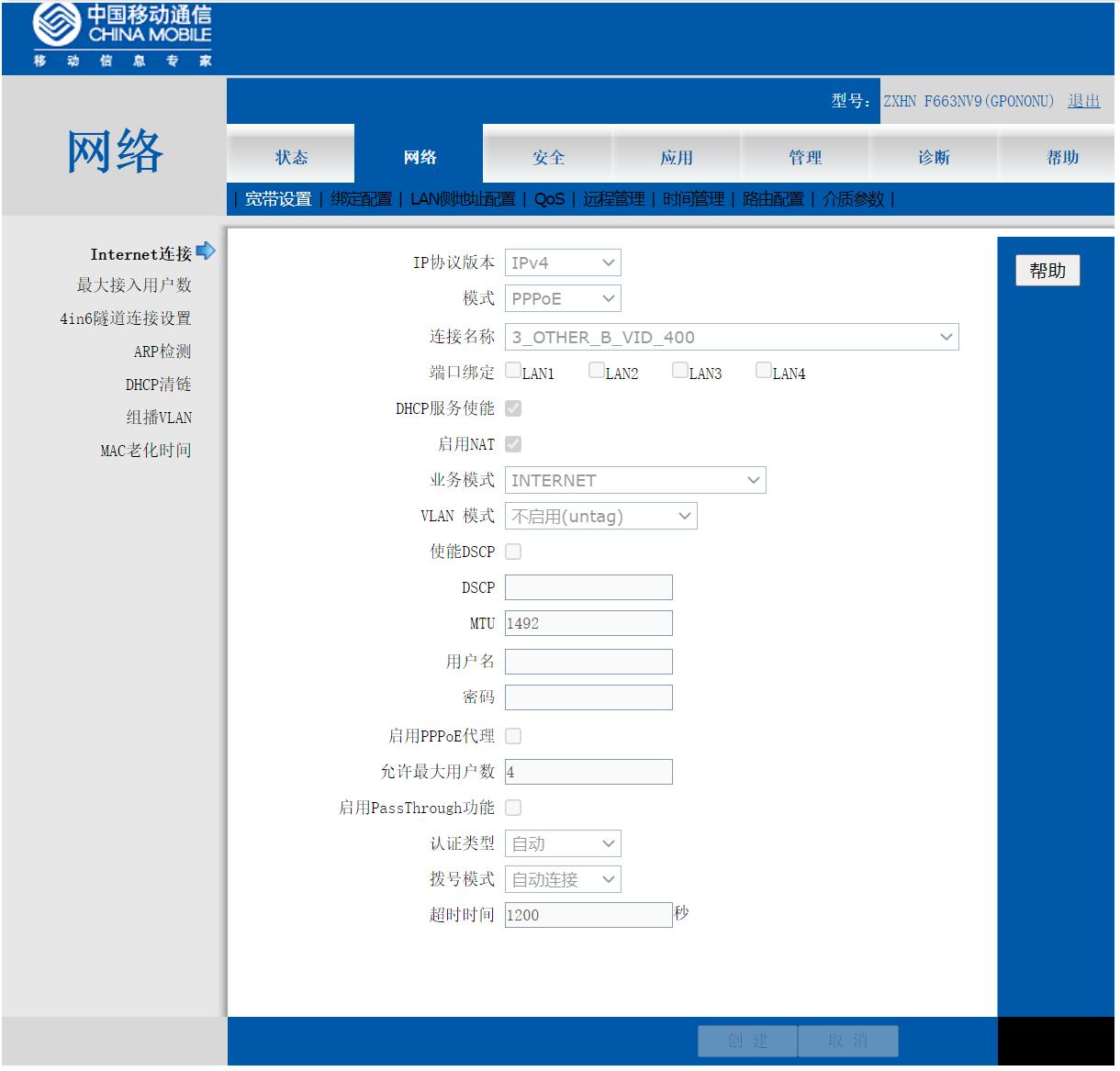Toggle the 启用NAT checkbox
Viewport: 1120px width, 1071px height.
coord(513,444)
